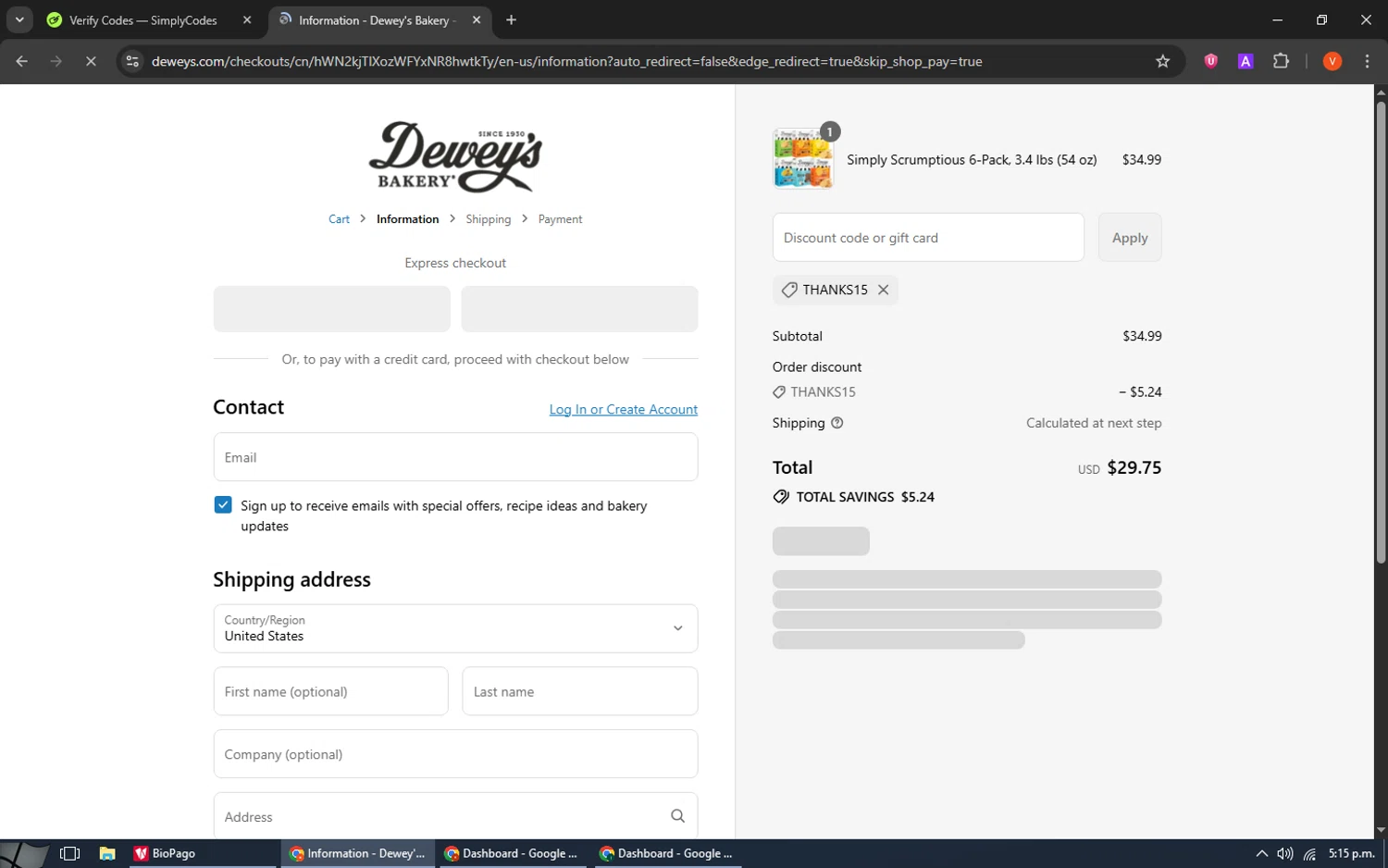The image size is (1388, 868).
Task: Stop loading the page
Action: (91, 61)
